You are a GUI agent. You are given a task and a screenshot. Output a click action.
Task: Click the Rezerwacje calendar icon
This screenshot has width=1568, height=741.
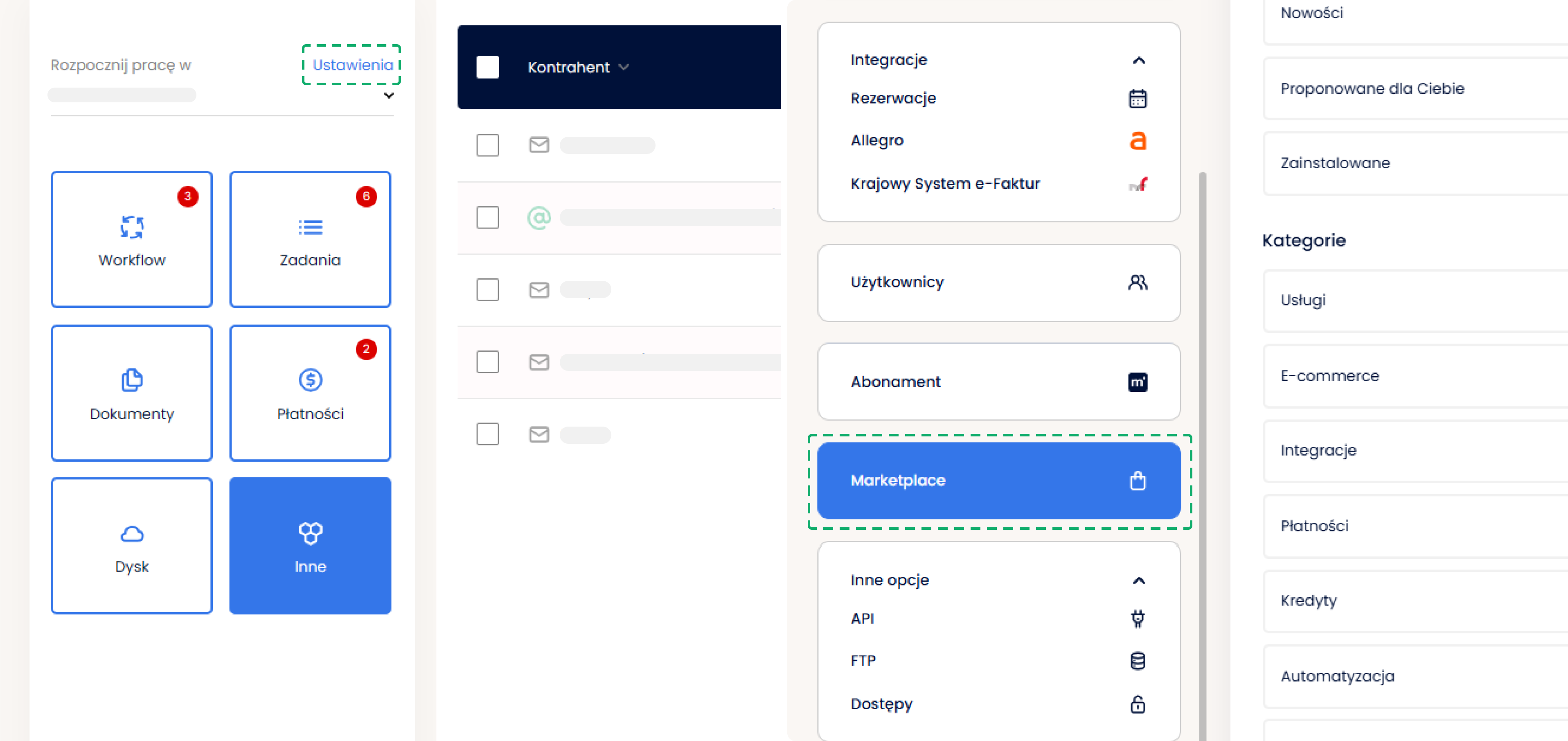pos(1137,99)
